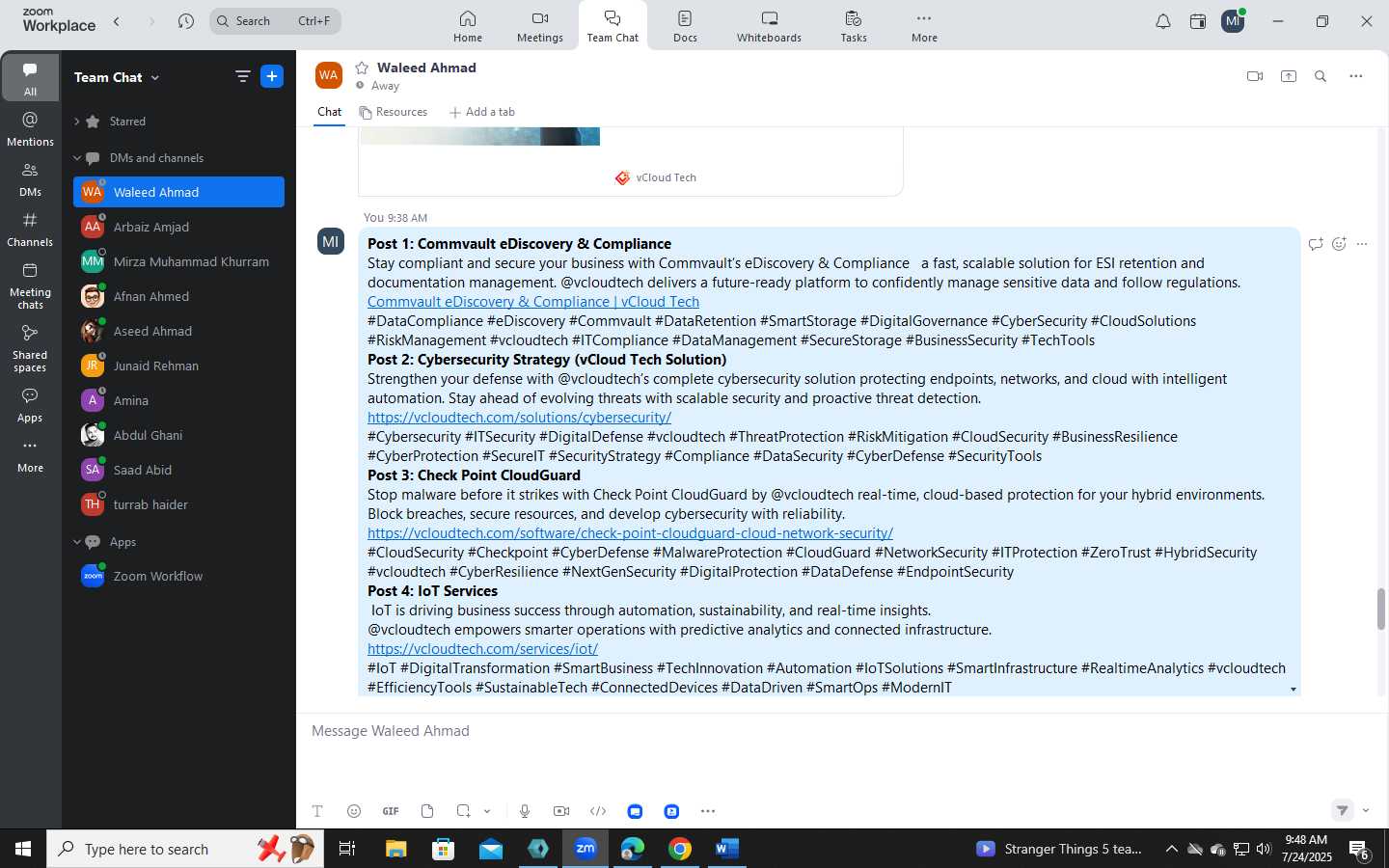The width and height of the screenshot is (1389, 868).
Task: Collapse the Apps section in chat list
Action: pyautogui.click(x=76, y=542)
